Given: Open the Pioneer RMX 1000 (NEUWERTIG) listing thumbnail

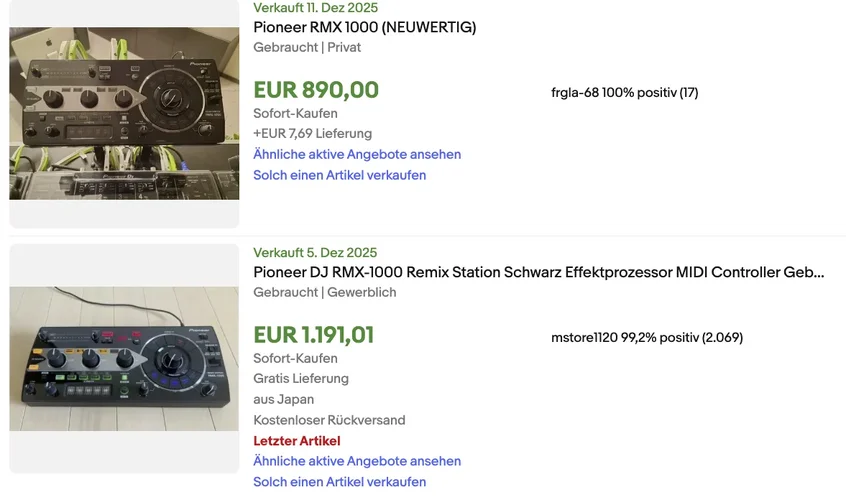Looking at the screenshot, I should point(124,113).
